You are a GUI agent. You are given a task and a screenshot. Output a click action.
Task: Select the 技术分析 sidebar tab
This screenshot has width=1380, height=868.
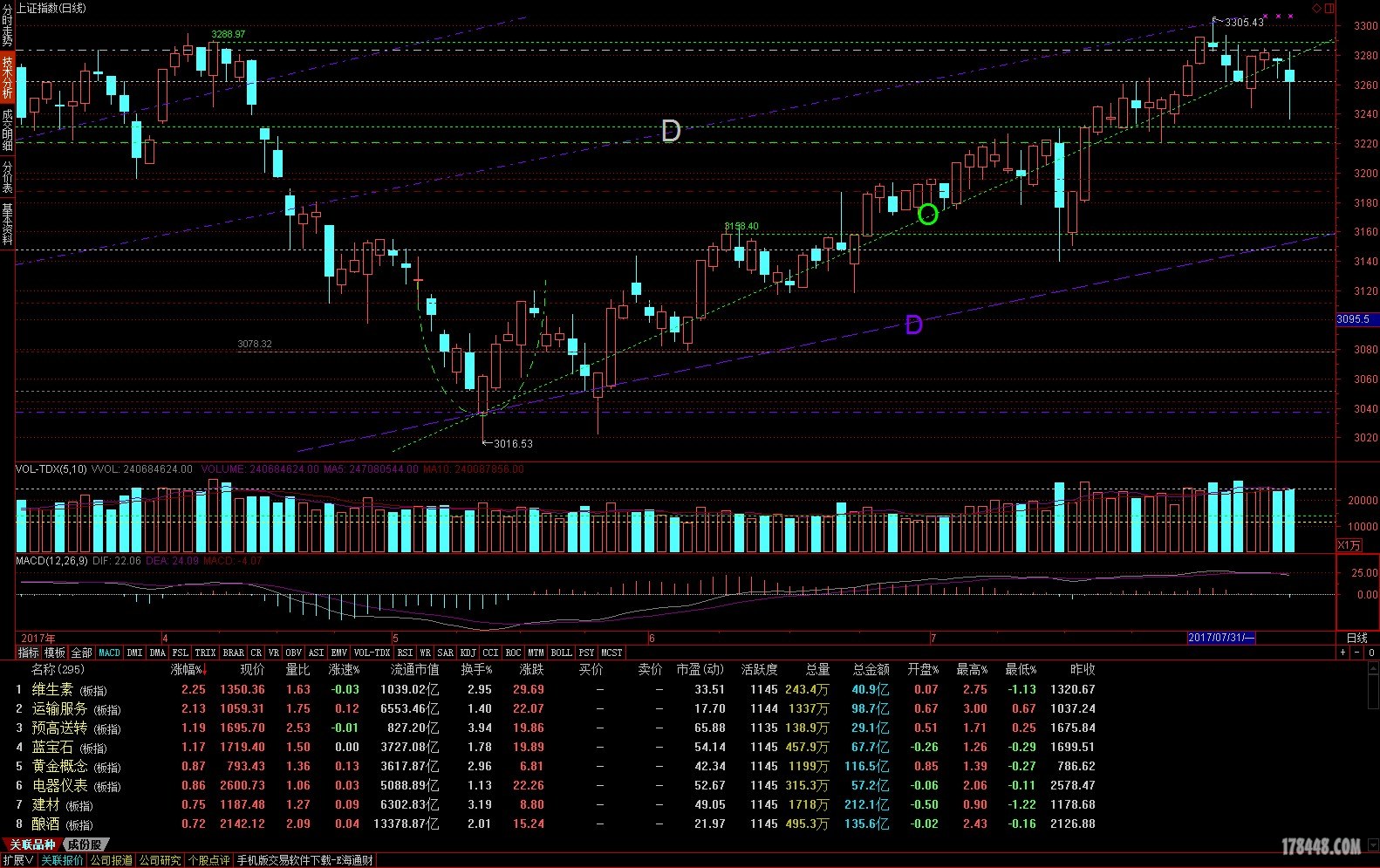[7, 78]
